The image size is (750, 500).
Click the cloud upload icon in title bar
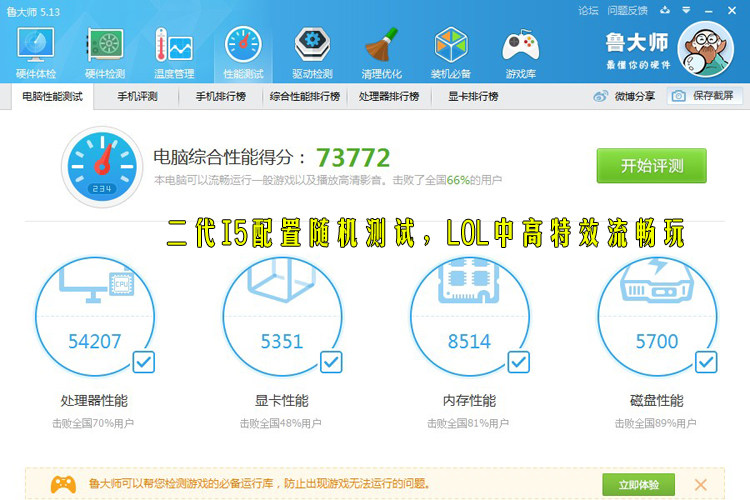[x=665, y=10]
